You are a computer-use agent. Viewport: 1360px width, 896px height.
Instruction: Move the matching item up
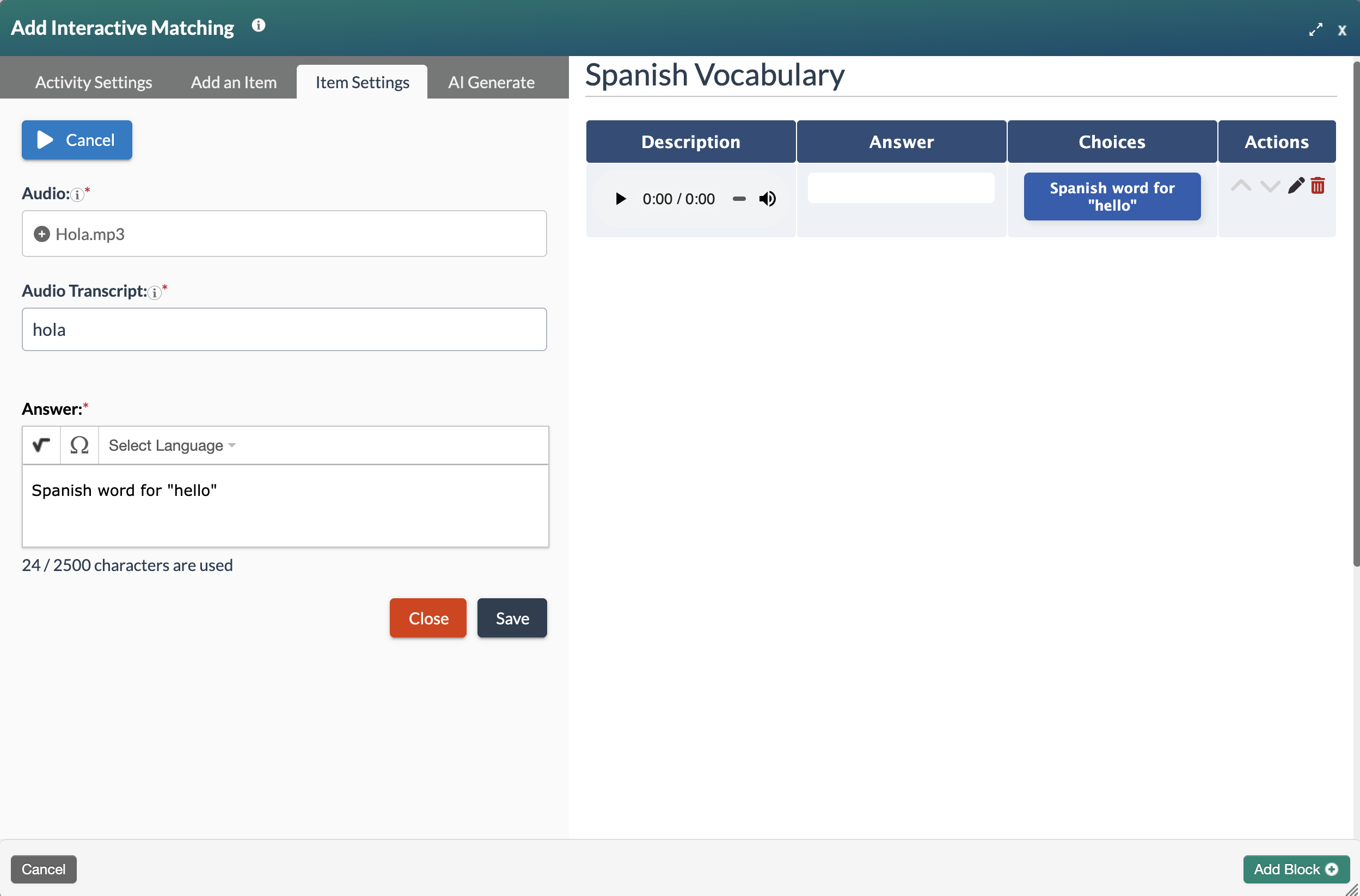click(1241, 185)
